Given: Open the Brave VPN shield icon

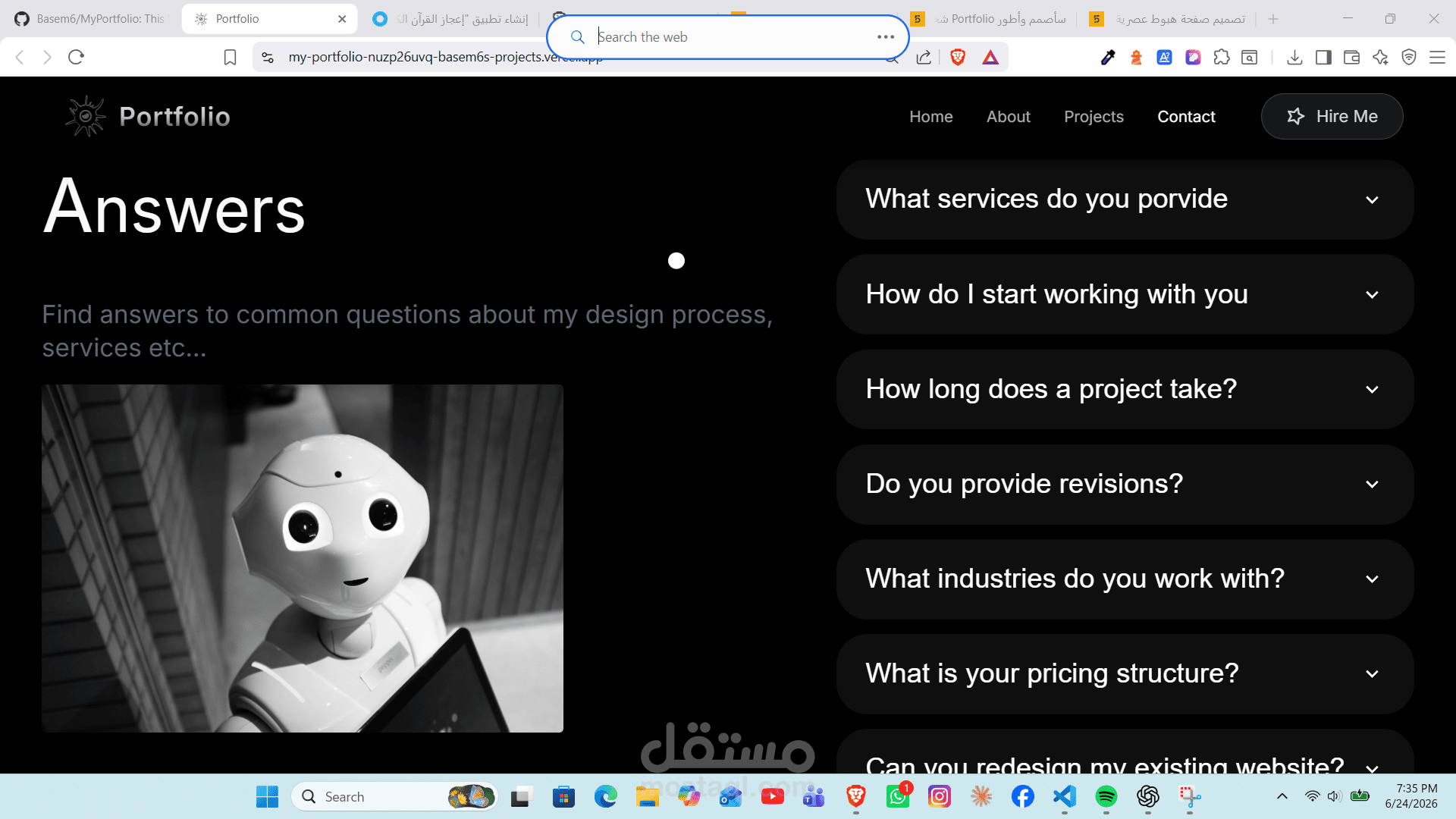Looking at the screenshot, I should [x=1409, y=57].
